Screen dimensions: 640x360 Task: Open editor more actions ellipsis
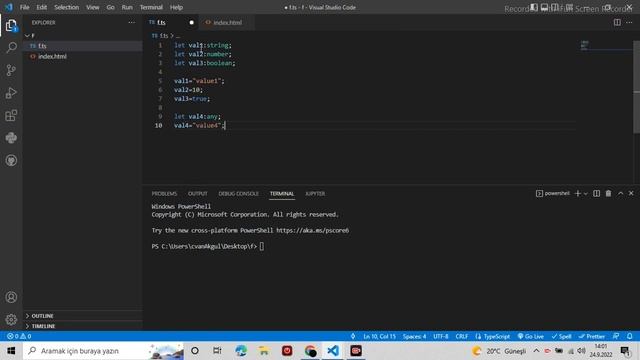coord(629,22)
